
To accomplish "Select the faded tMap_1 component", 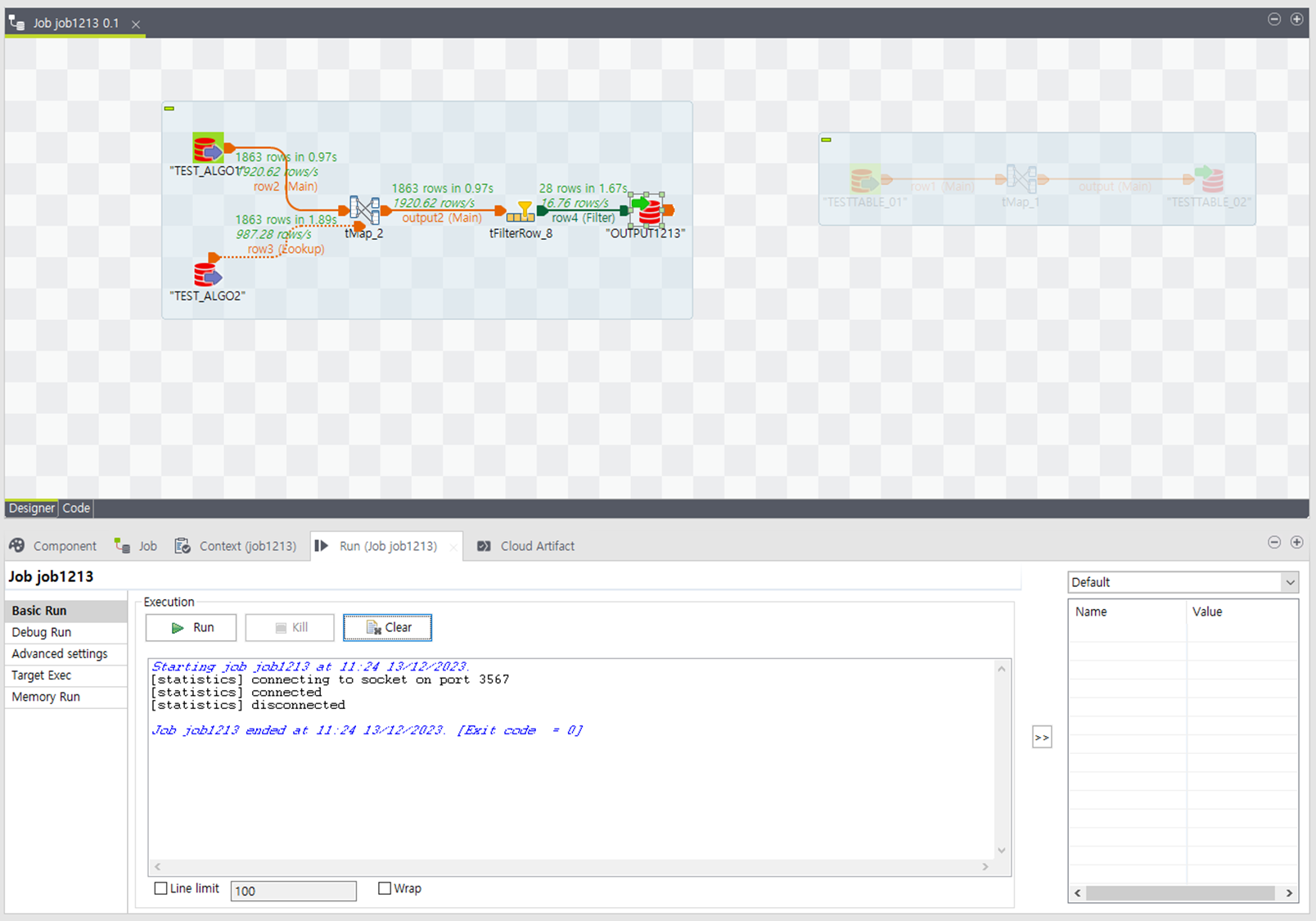I will [x=1021, y=178].
